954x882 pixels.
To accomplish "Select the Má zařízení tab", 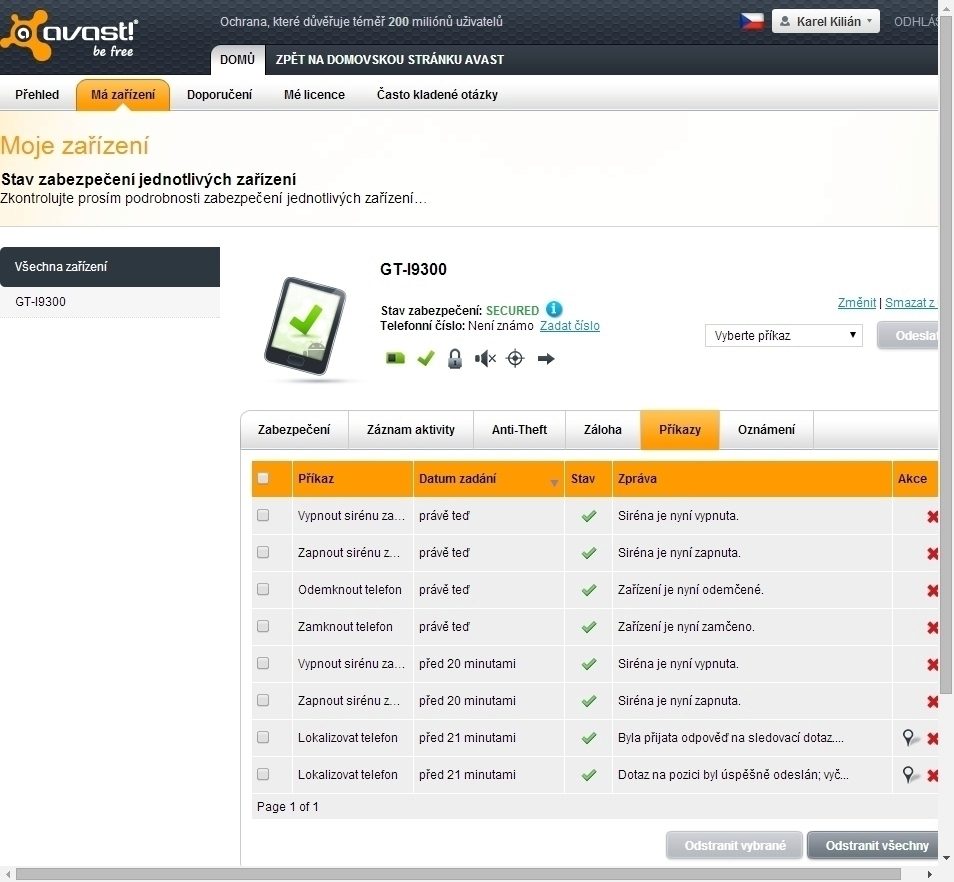I will pos(123,94).
